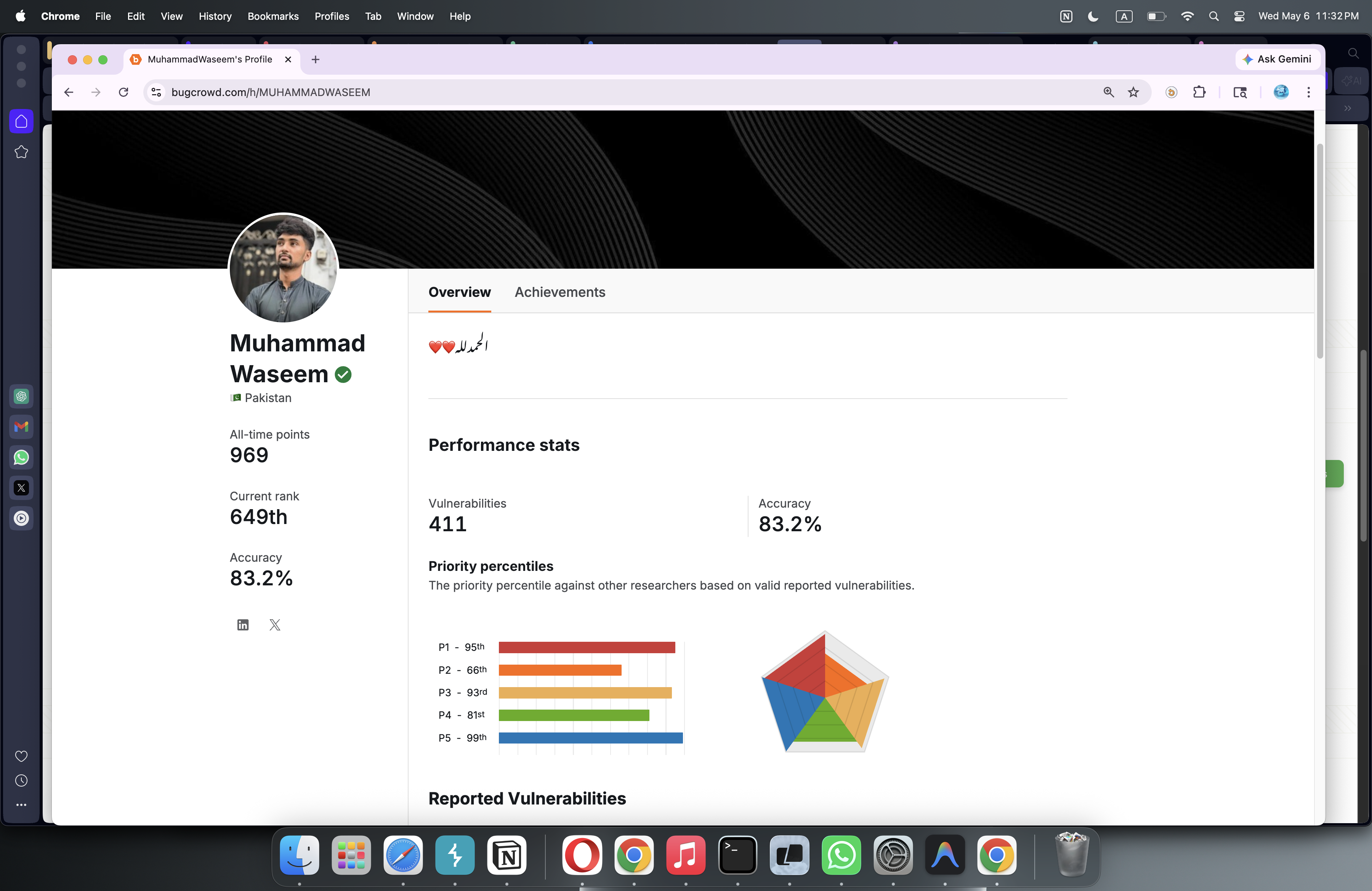Click the player icon in the left sidebar
Screen dimensions: 1372x891
click(x=21, y=519)
